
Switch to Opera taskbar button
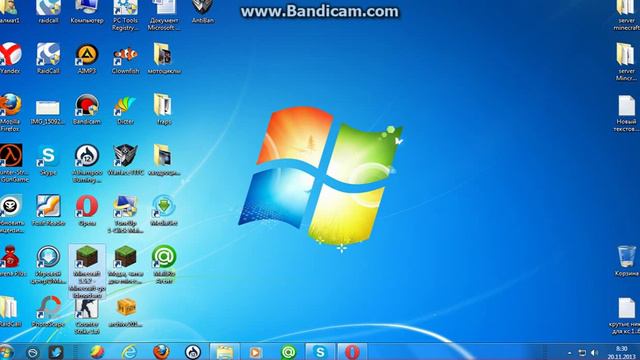click(352, 352)
